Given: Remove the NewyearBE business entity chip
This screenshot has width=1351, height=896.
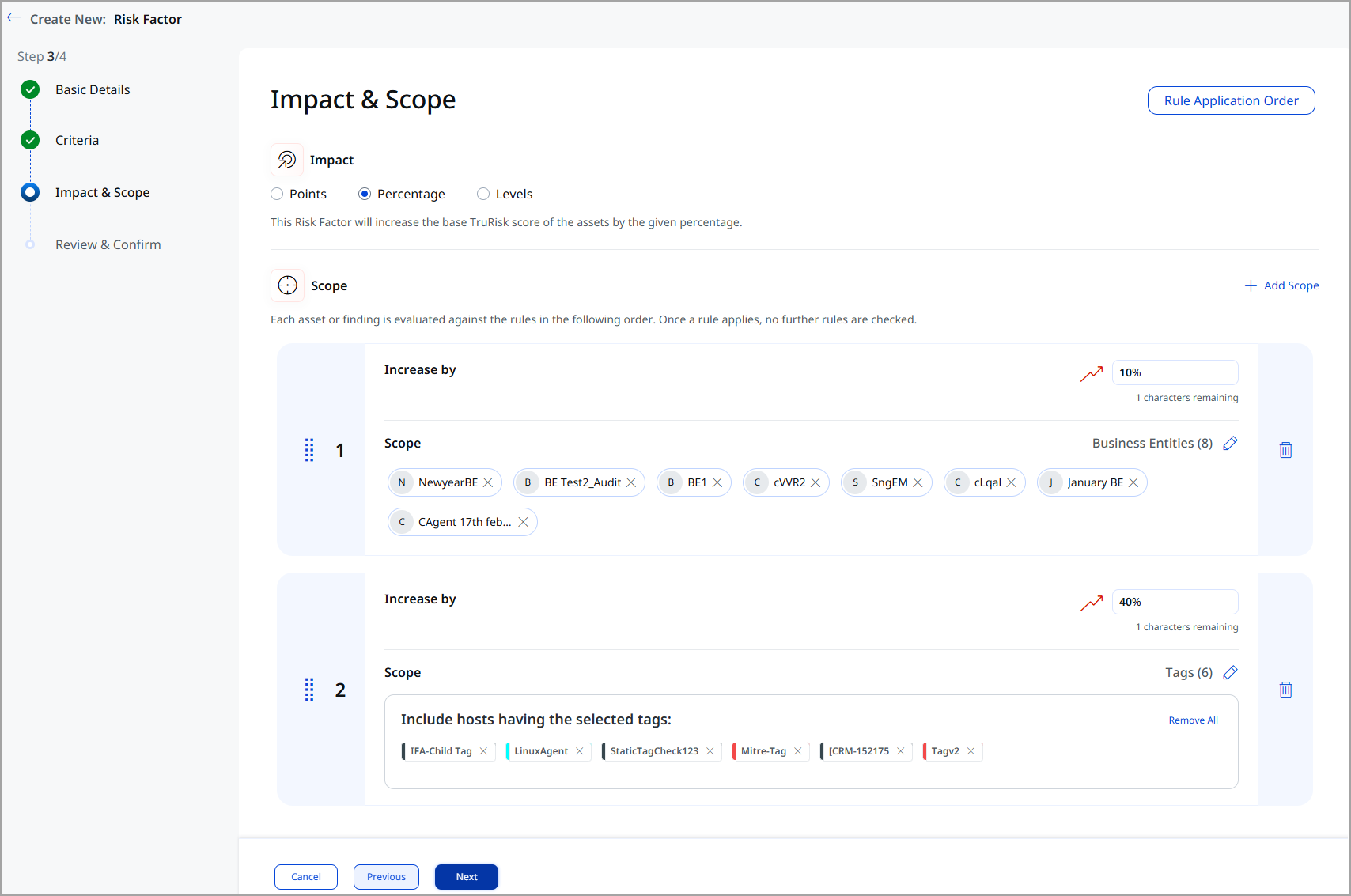Looking at the screenshot, I should [x=490, y=482].
